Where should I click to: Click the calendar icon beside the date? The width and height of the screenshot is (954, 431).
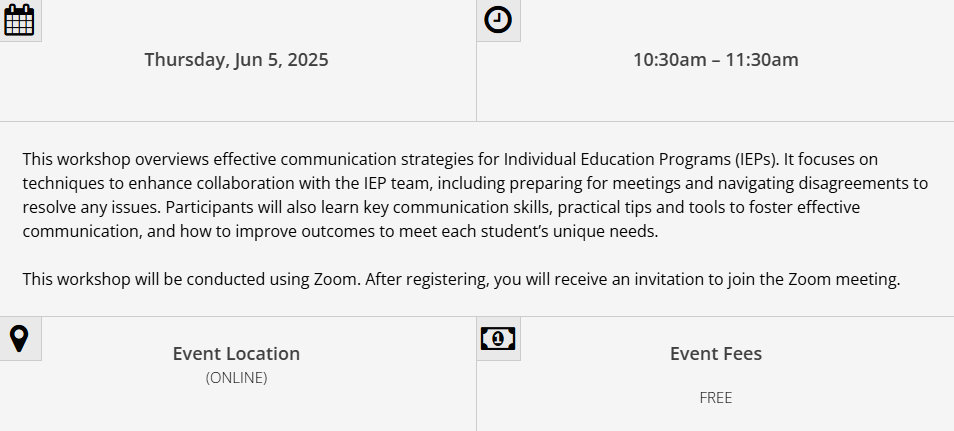click(19, 19)
